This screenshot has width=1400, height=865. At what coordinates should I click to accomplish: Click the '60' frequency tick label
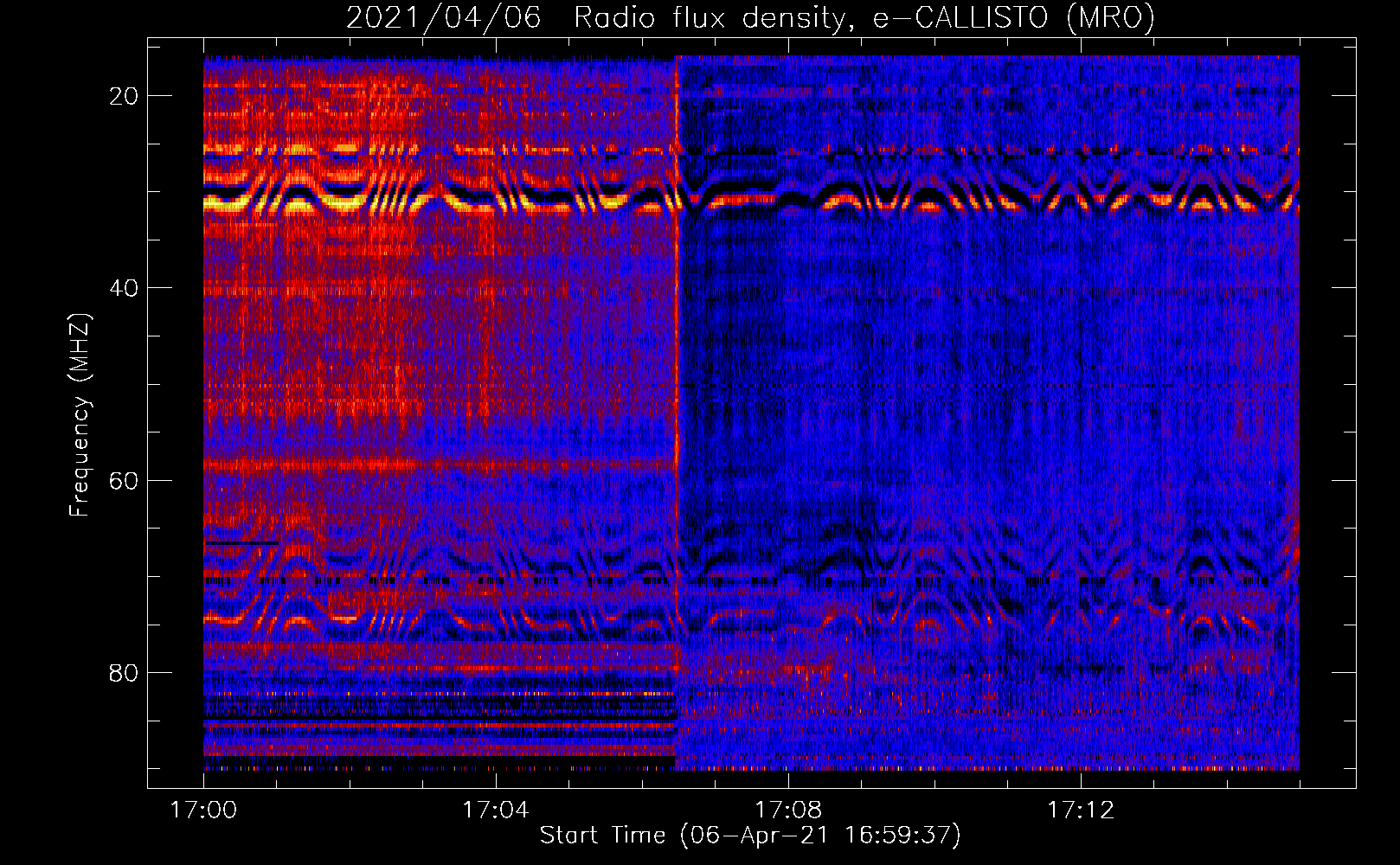click(125, 481)
